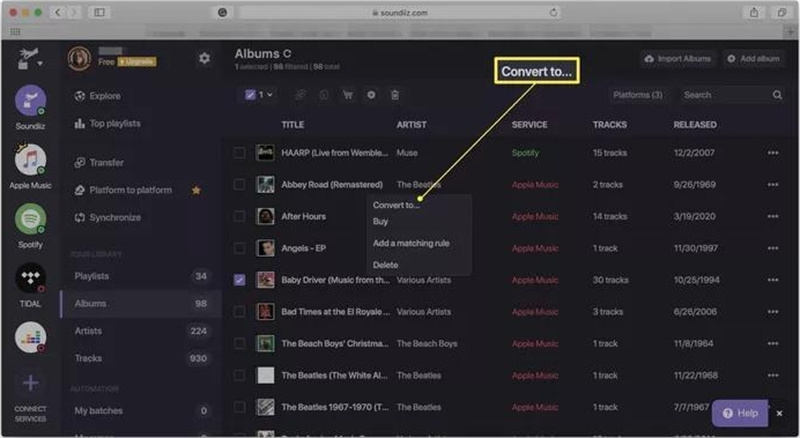Uncheck the Baby Driver album checkbox
Image resolution: width=800 pixels, height=438 pixels.
click(239, 280)
